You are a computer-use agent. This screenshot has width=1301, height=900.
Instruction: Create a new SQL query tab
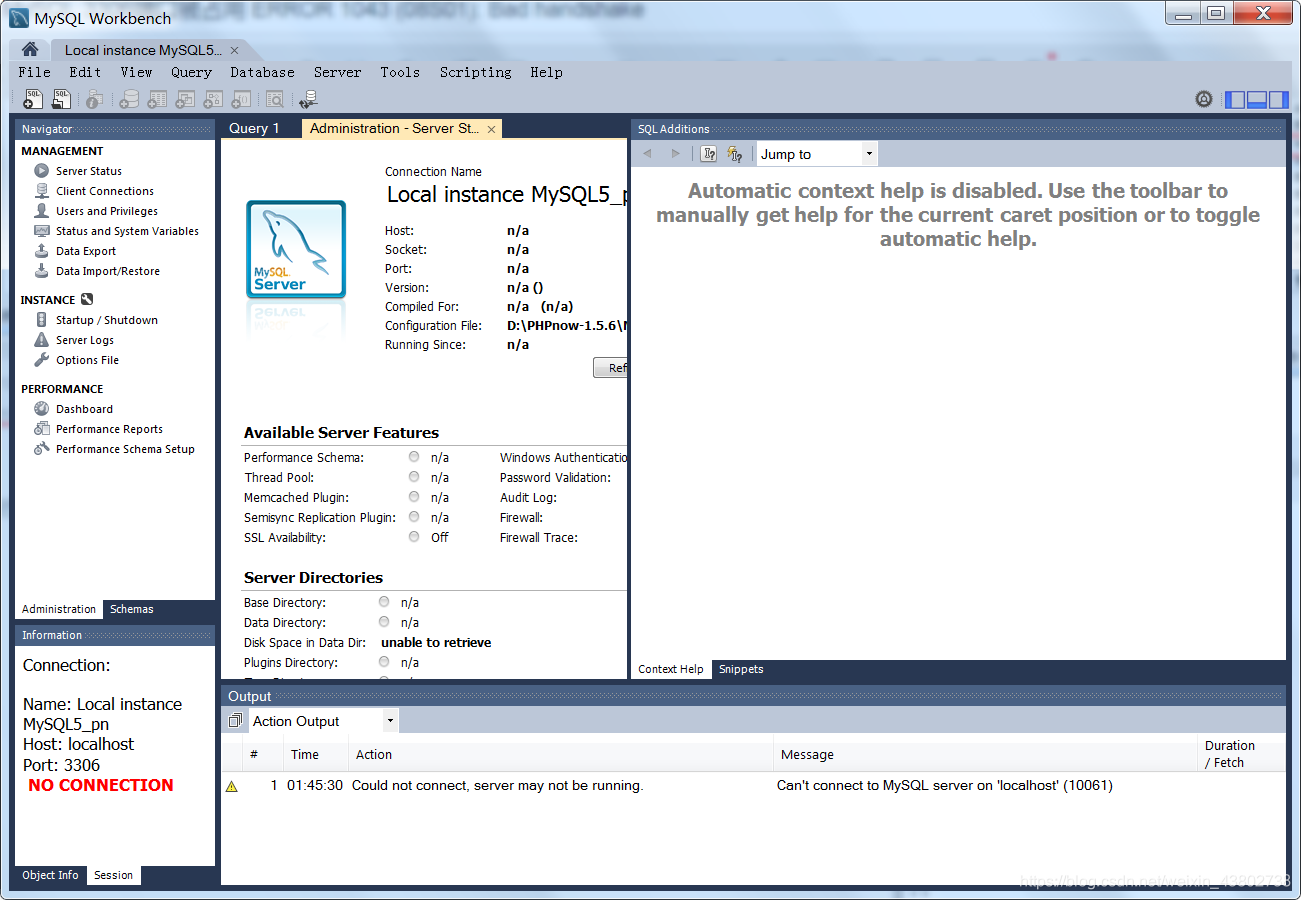tap(31, 98)
